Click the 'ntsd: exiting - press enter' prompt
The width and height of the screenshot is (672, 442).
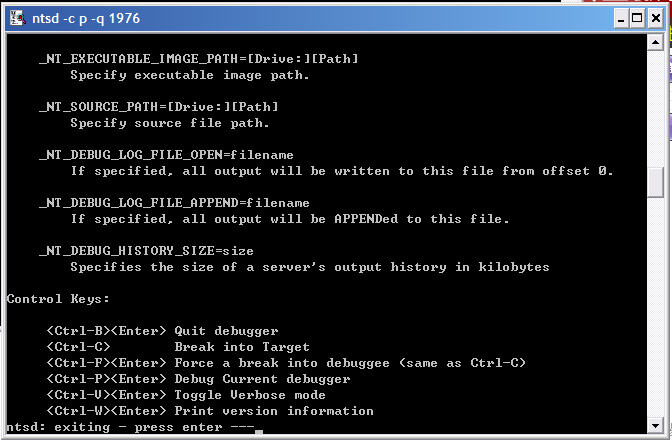(x=130, y=428)
